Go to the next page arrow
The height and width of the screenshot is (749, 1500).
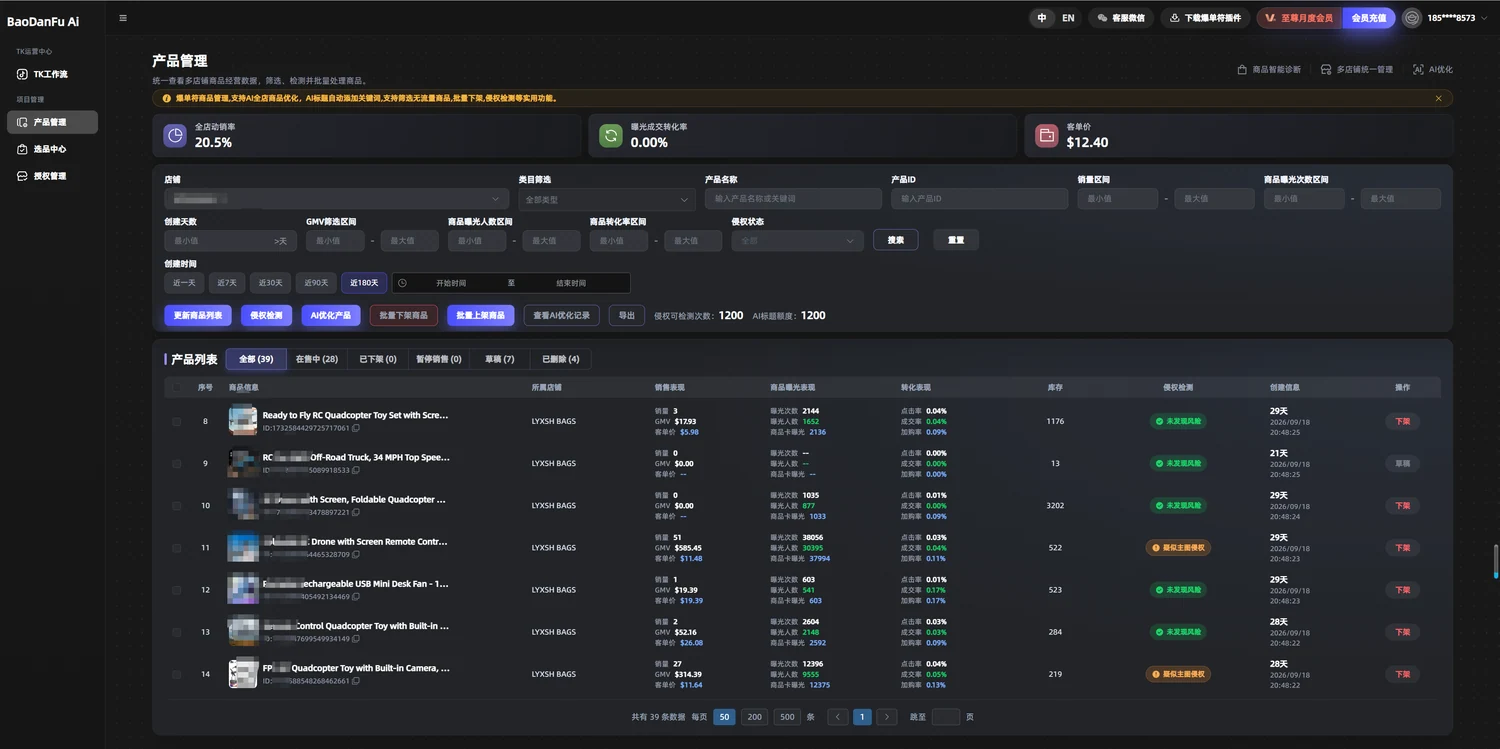click(x=886, y=717)
